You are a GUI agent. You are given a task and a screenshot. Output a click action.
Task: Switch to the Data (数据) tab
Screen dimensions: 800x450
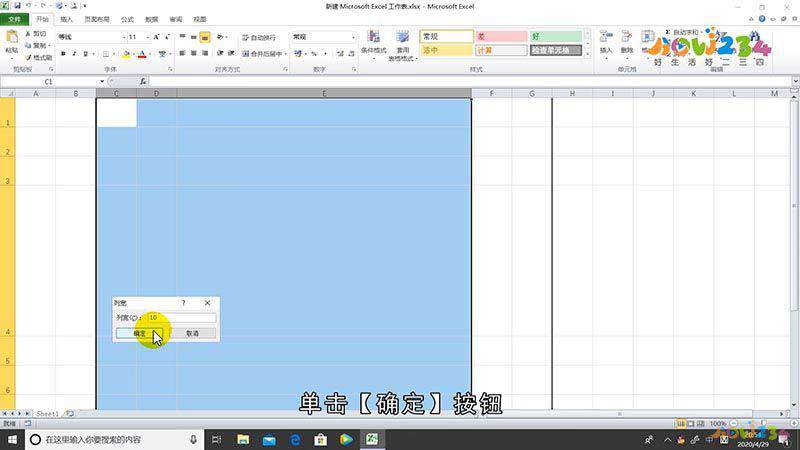click(152, 19)
